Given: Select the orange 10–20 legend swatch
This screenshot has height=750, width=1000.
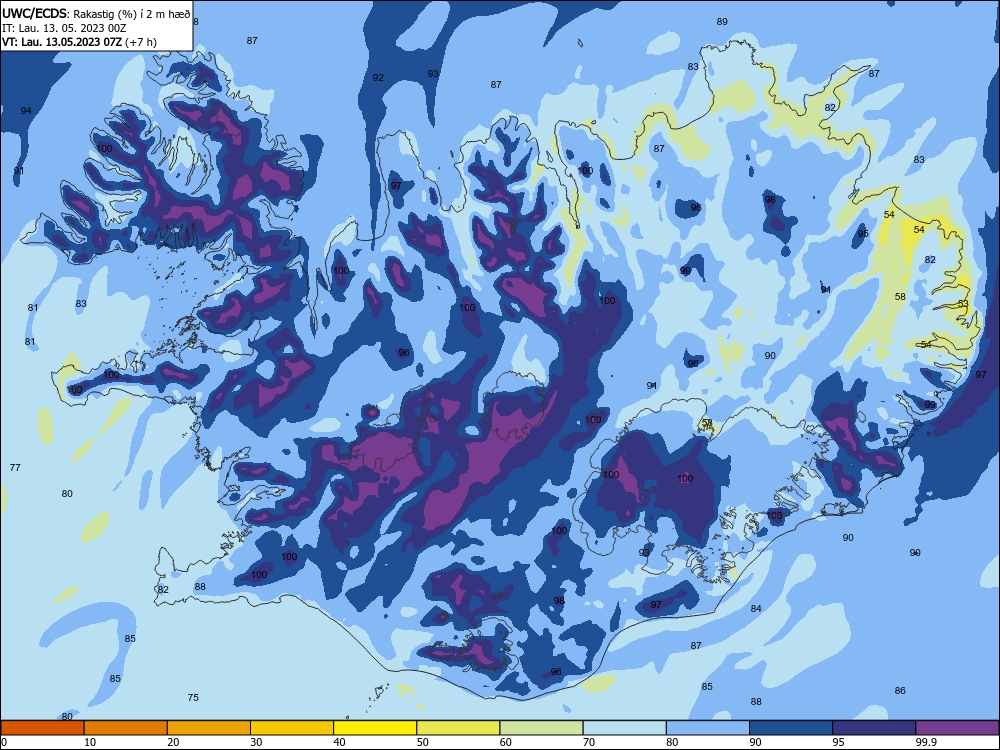Looking at the screenshot, I should [126, 728].
